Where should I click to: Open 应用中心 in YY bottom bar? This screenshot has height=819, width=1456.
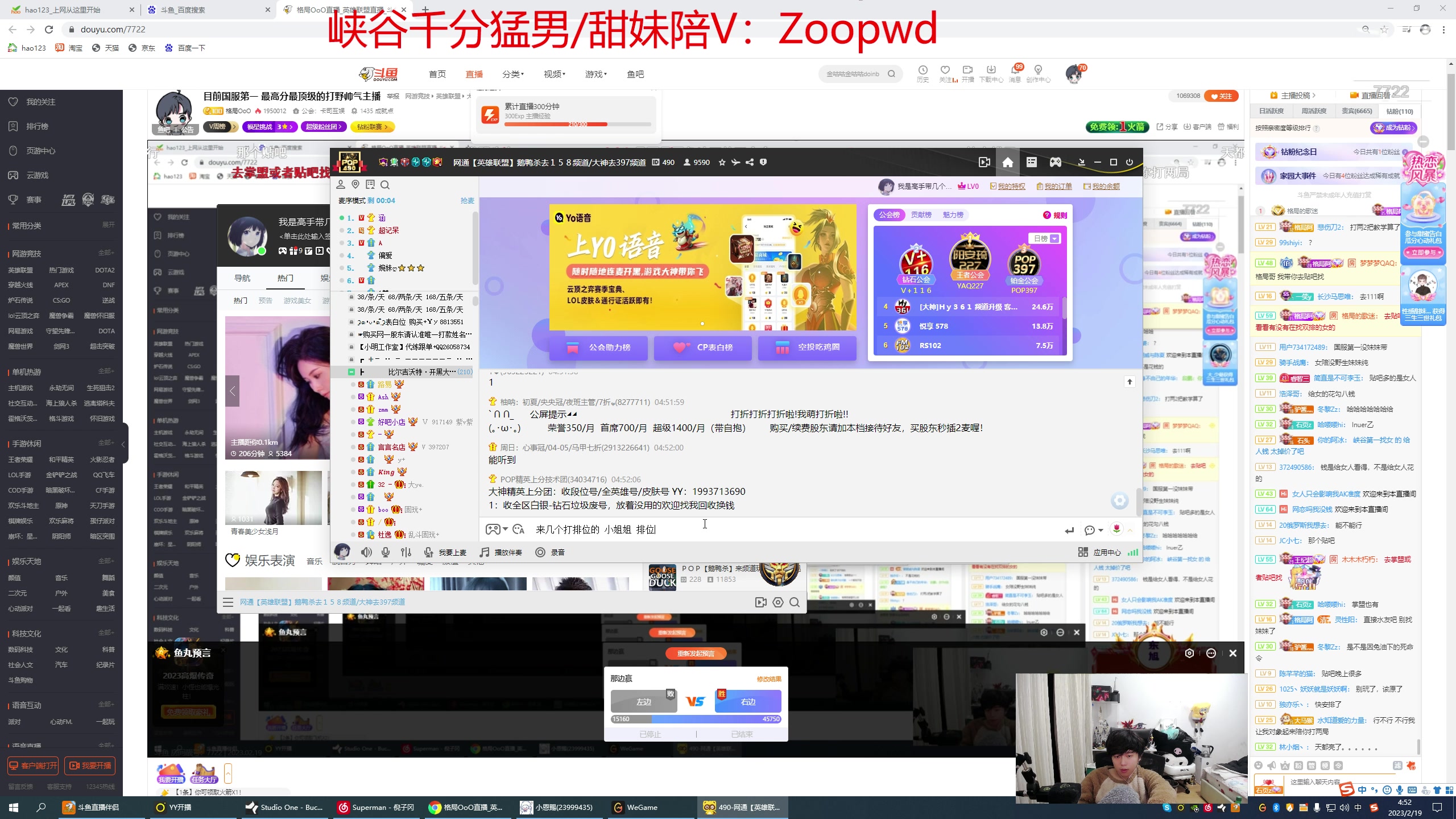coord(1099,552)
